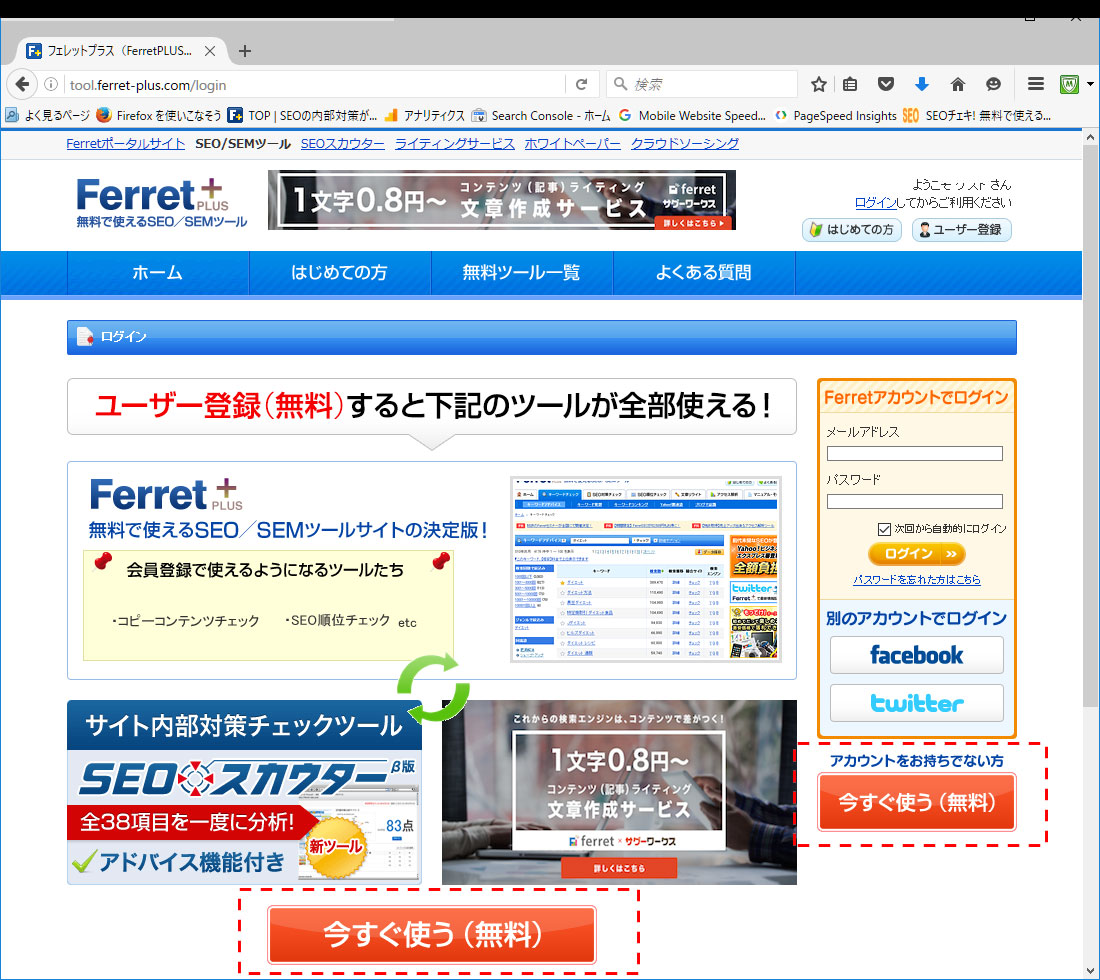Click the パスワード input field
This screenshot has height=980, width=1100.
(915, 502)
